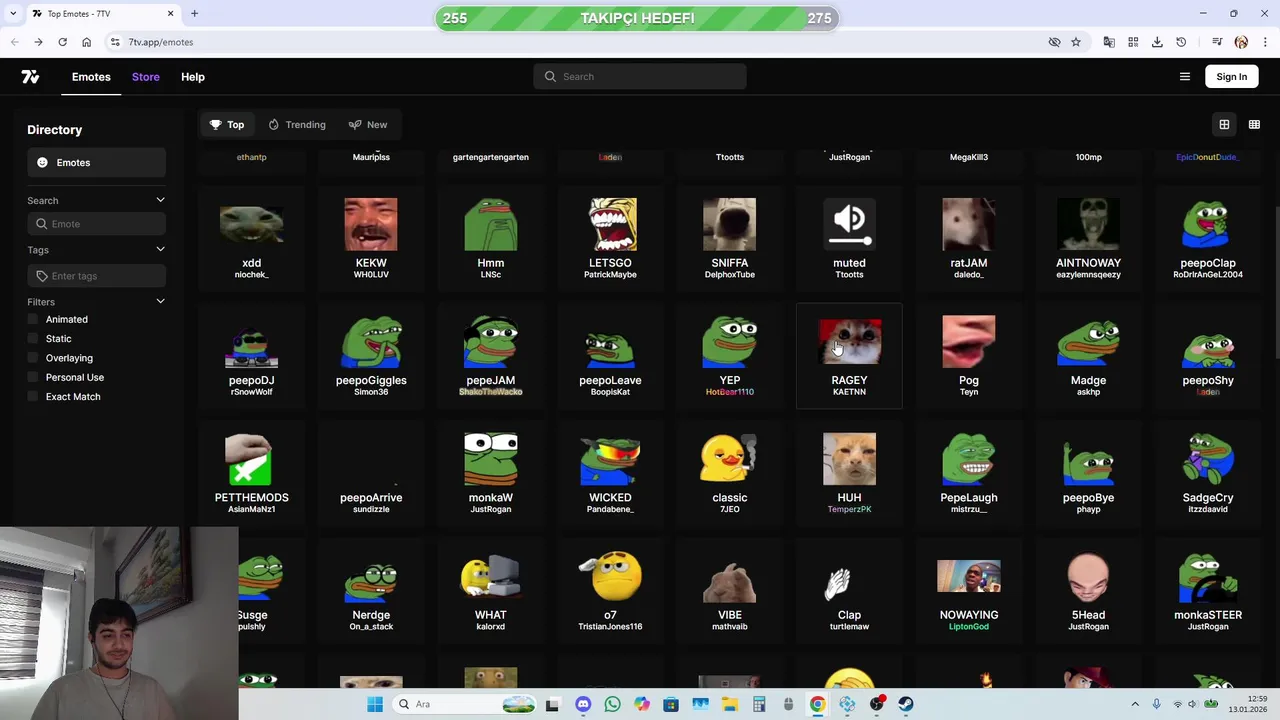Focus the Enter tags field
The image size is (1280, 720).
(x=97, y=276)
